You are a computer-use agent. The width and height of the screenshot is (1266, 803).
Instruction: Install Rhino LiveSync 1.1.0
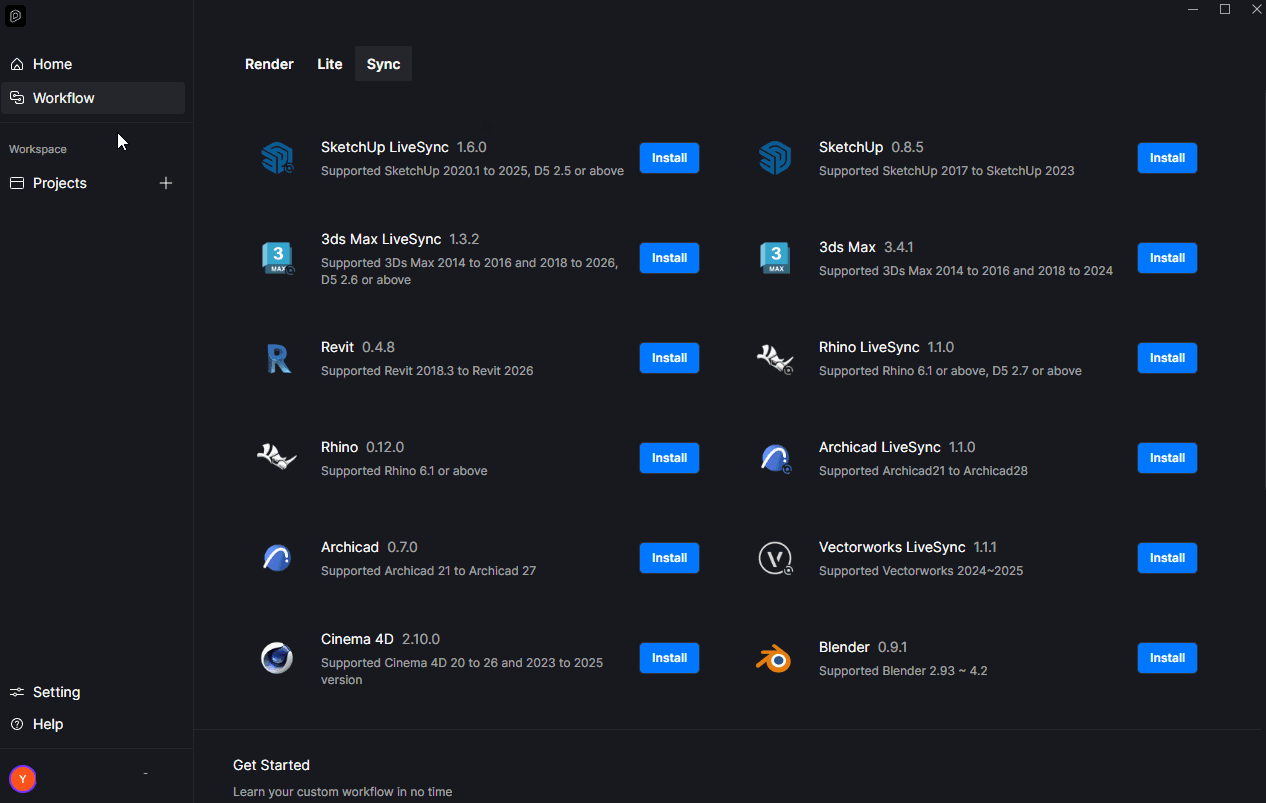[x=1167, y=358]
